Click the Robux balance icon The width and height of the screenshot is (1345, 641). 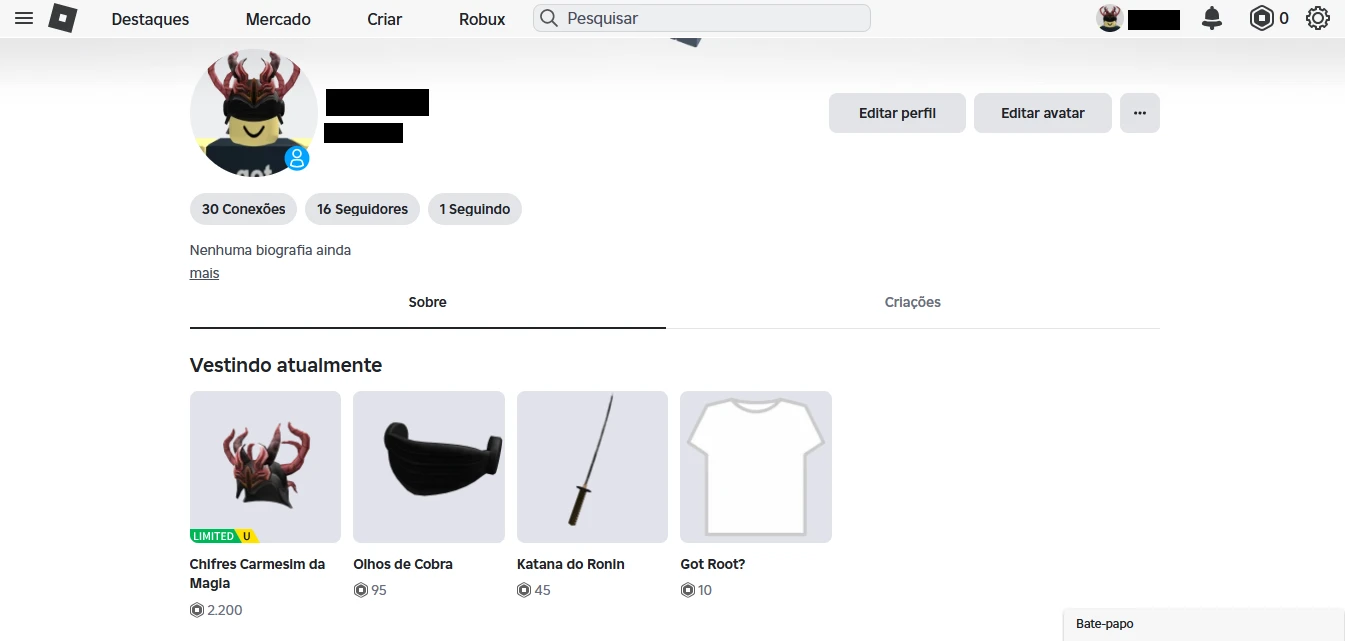click(1262, 18)
